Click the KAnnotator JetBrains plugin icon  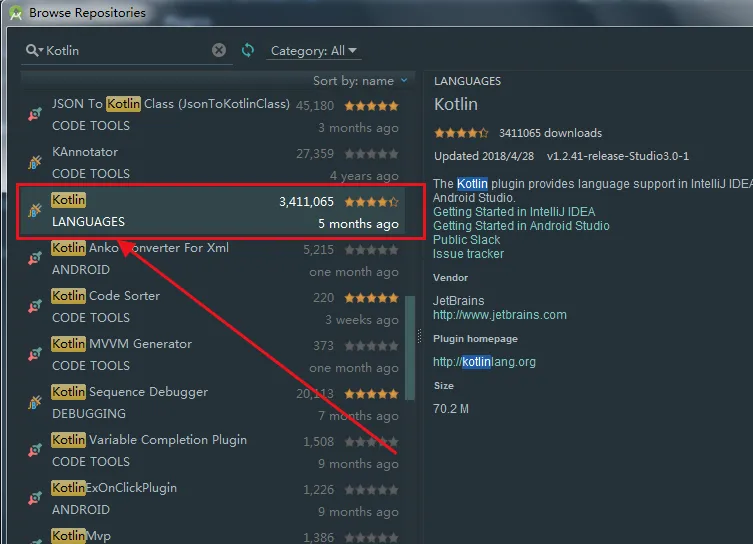click(x=35, y=162)
